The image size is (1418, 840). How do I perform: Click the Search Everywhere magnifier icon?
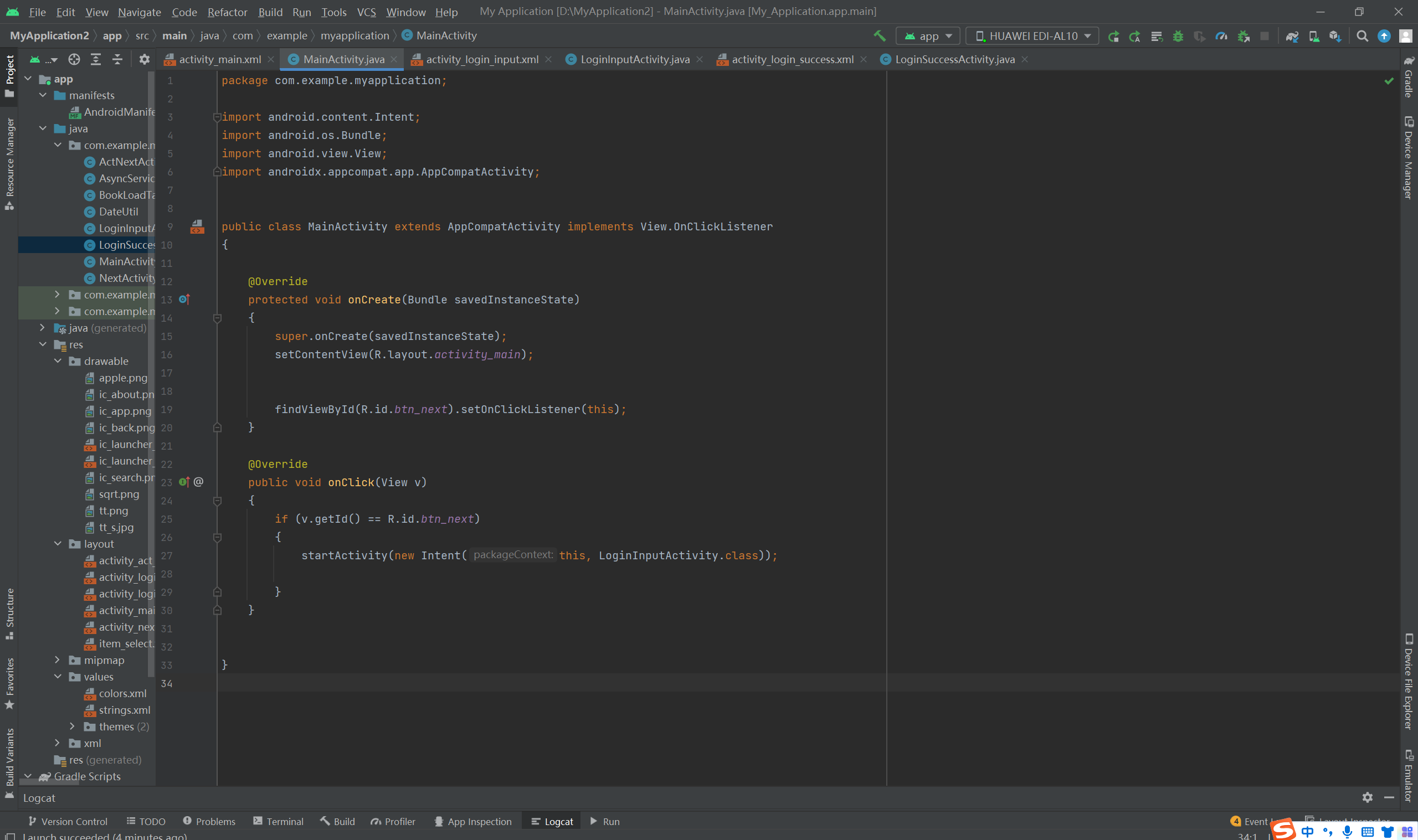pos(1363,36)
